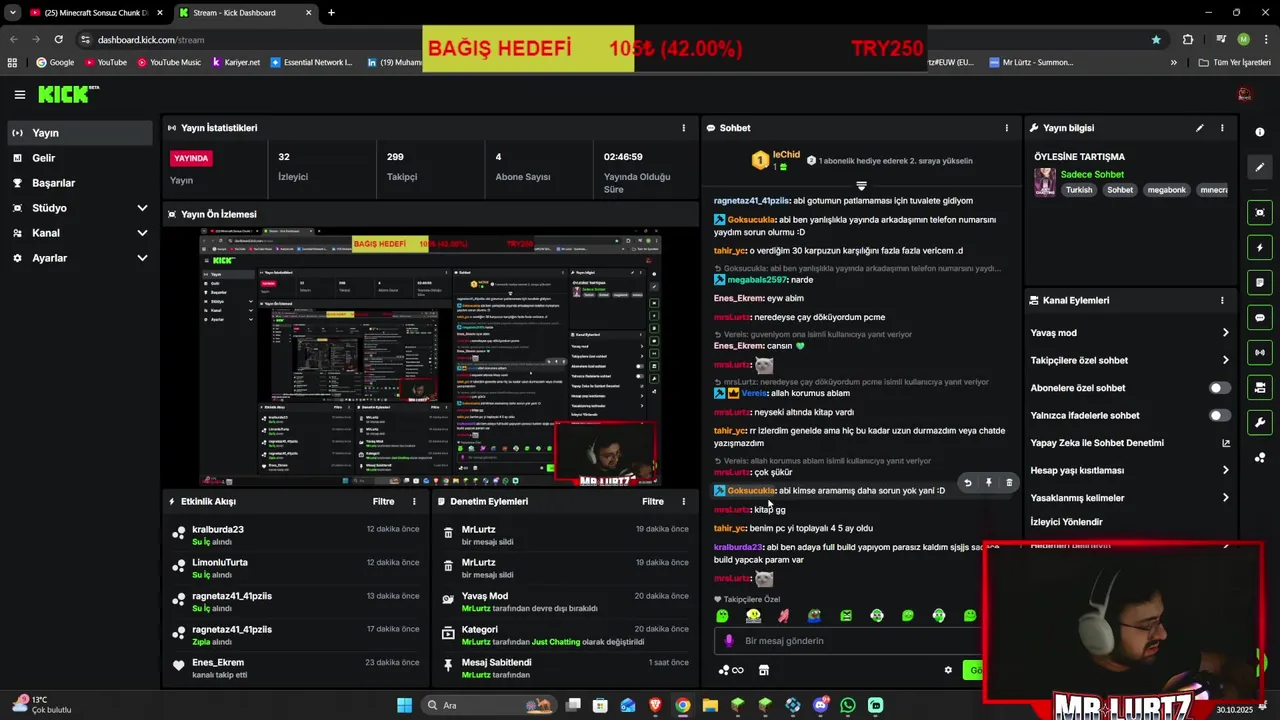Open Etkinlik Akışı three-dot menu
Viewport: 1280px width, 720px height.
coord(414,501)
